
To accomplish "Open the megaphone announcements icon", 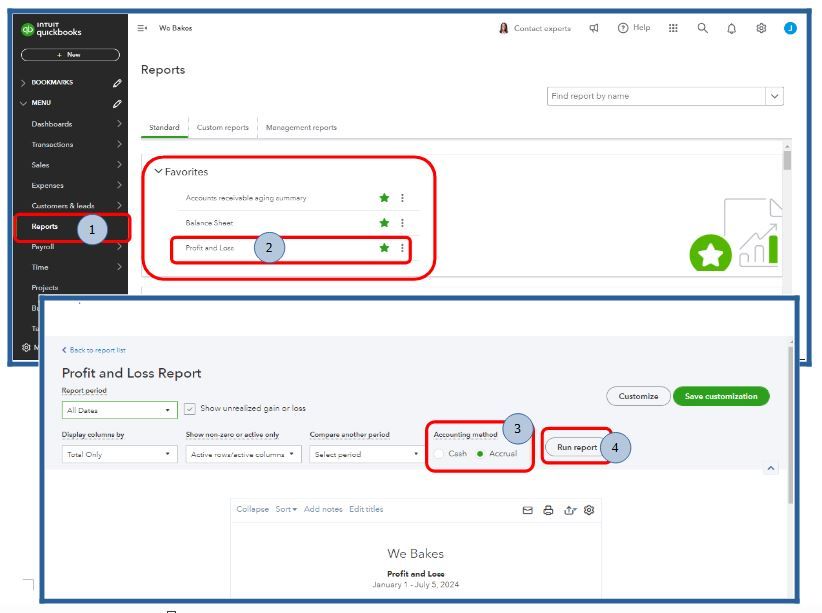I will (593, 28).
